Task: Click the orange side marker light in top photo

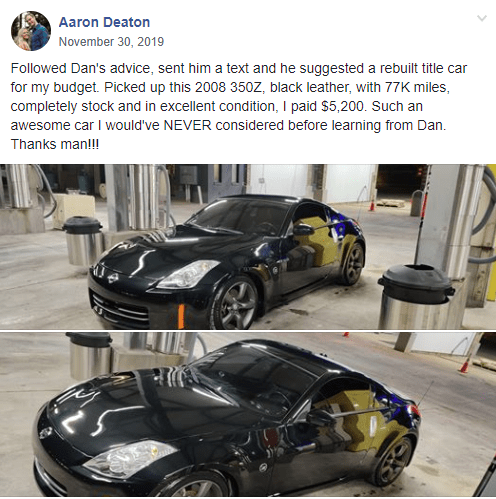Action: 181,316
